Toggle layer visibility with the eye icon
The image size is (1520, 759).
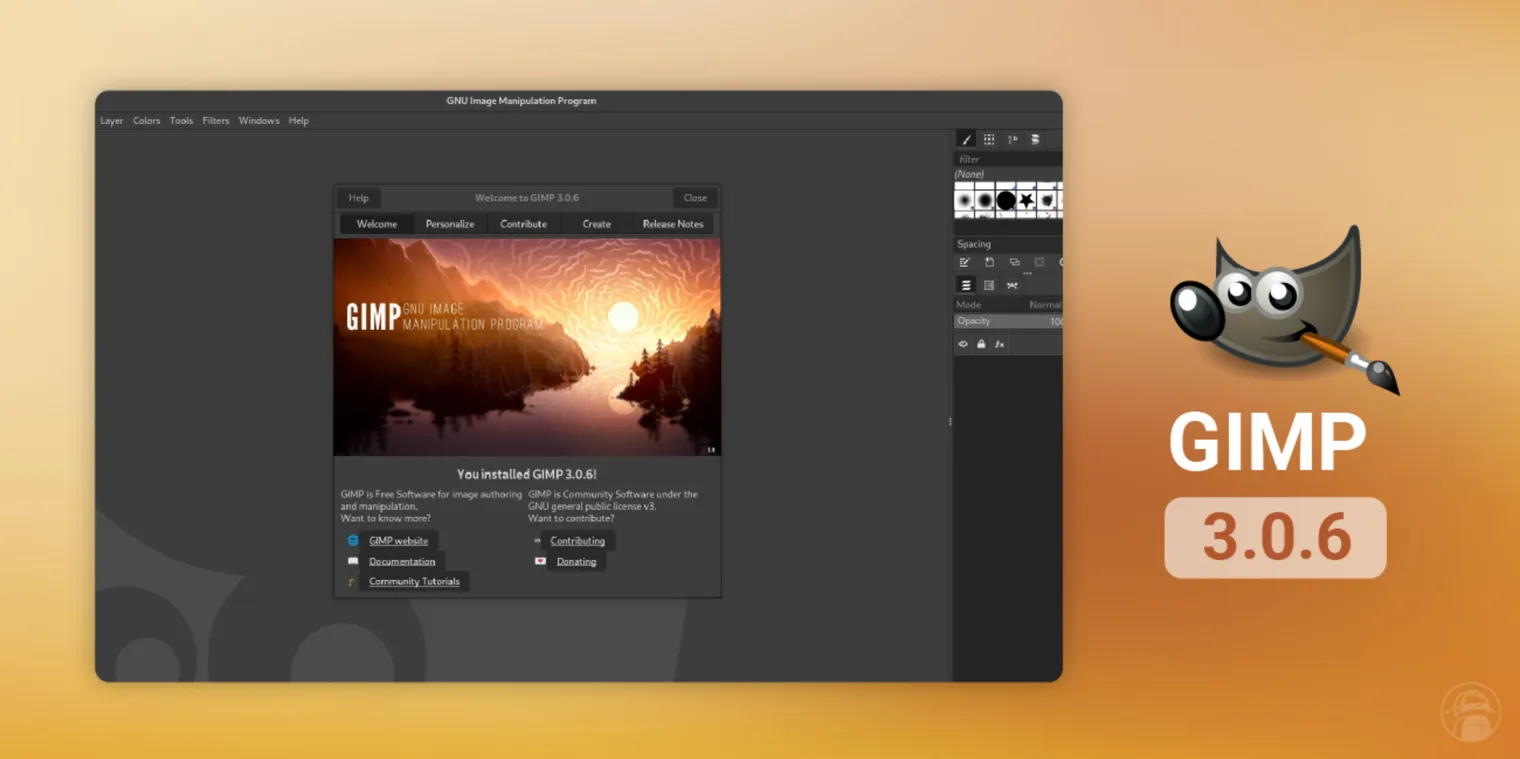[x=963, y=343]
